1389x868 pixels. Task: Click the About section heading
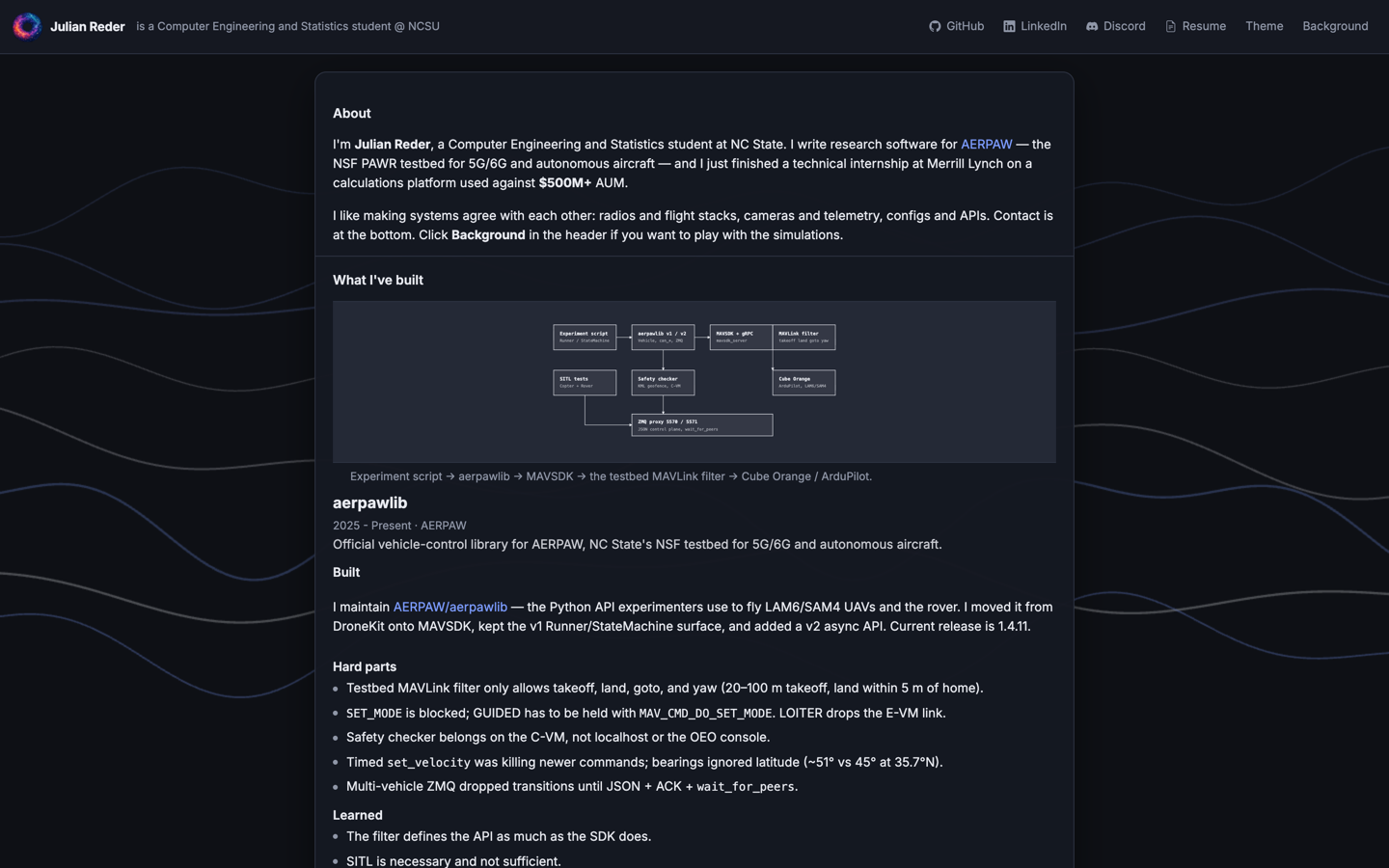[352, 114]
